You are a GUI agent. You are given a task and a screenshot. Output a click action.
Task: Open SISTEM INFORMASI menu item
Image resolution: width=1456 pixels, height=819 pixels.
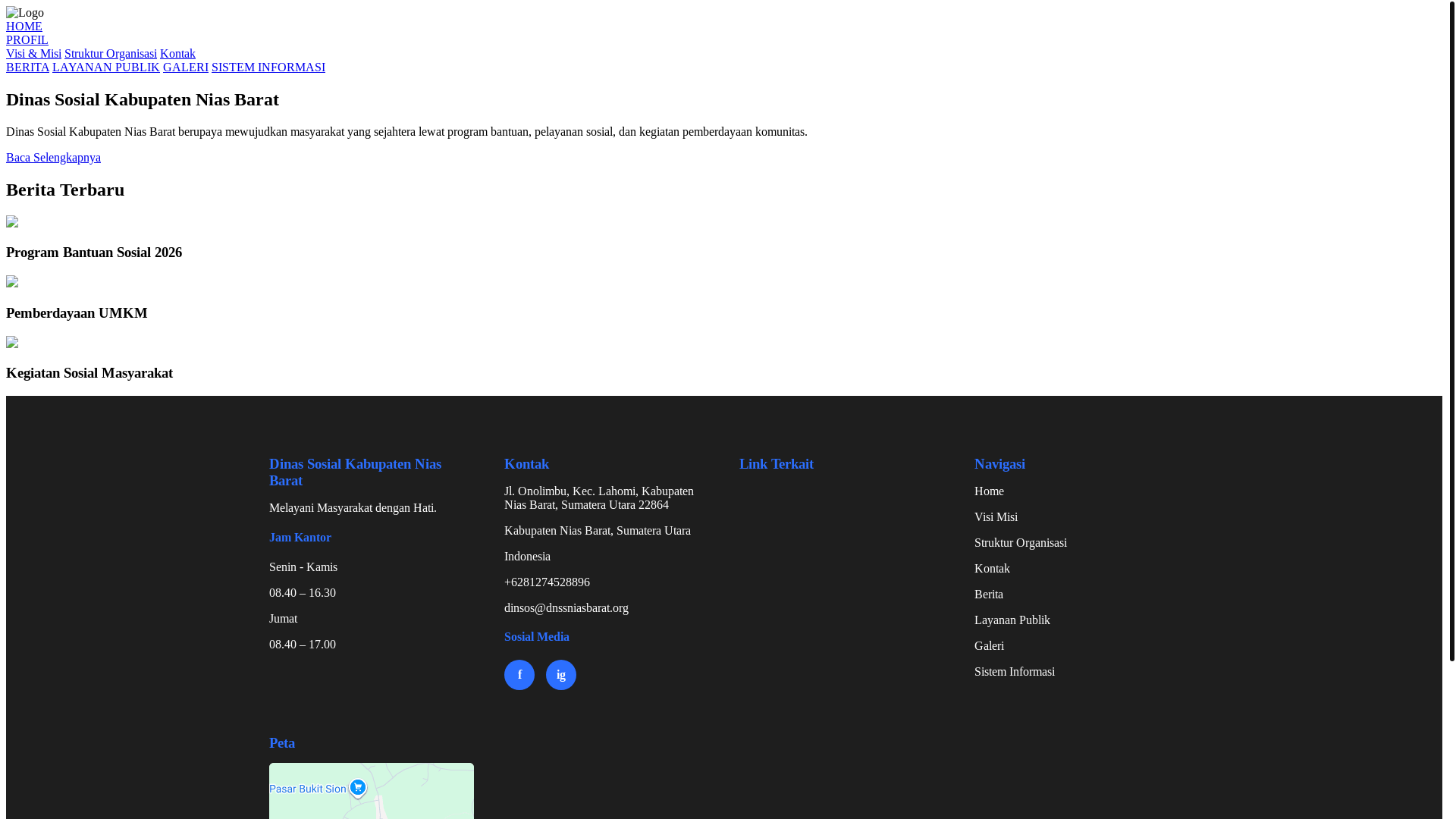268,67
